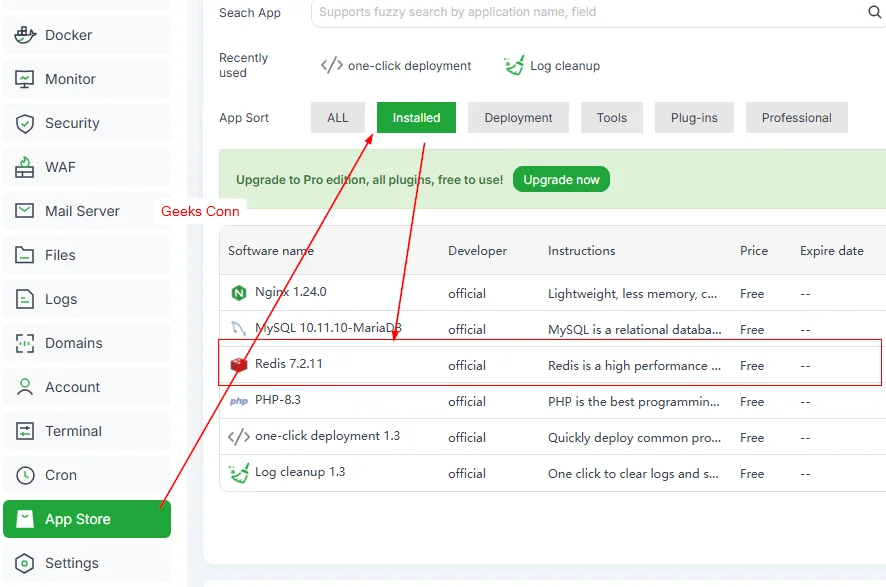Click the MySQL MariaDB app icon
Image resolution: width=886 pixels, height=587 pixels.
(238, 329)
